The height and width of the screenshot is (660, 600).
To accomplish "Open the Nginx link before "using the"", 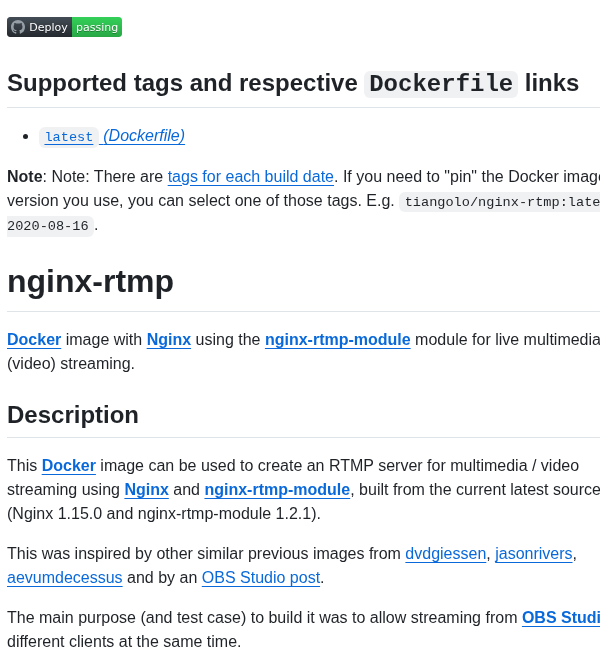I will click(169, 340).
